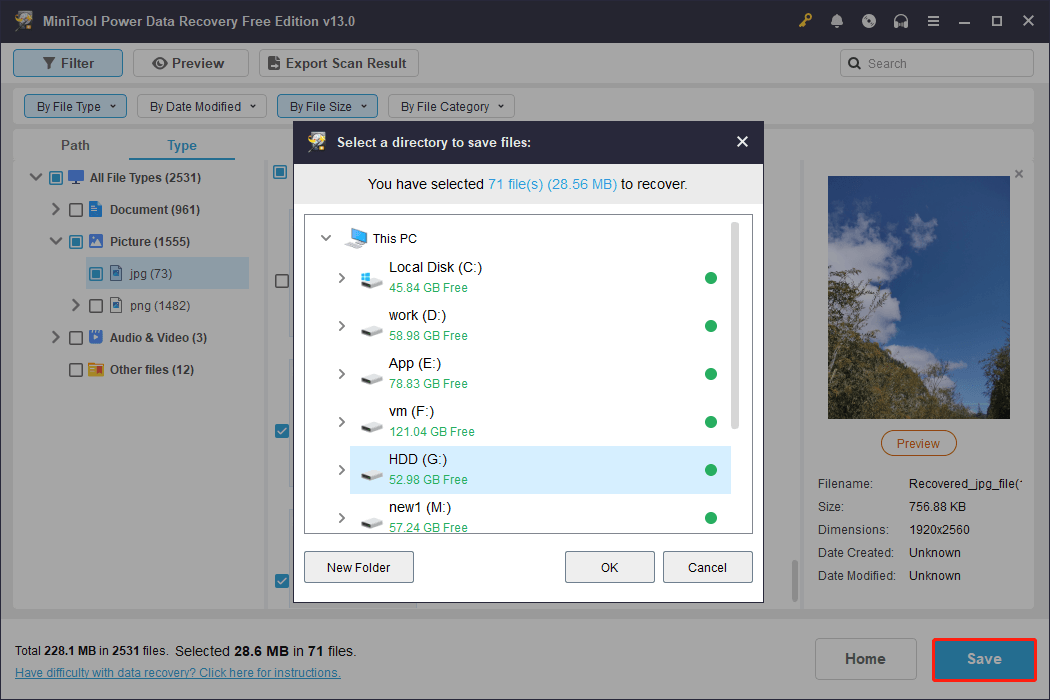
Task: Confirm directory with OK button
Action: pos(609,567)
